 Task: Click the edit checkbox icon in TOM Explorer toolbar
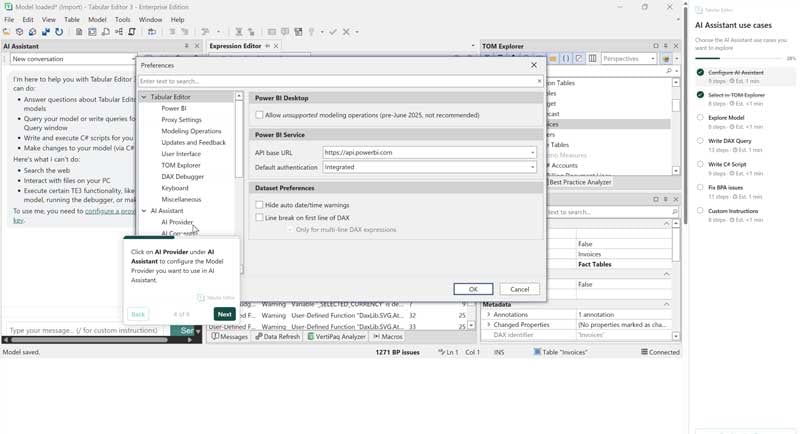(579, 59)
